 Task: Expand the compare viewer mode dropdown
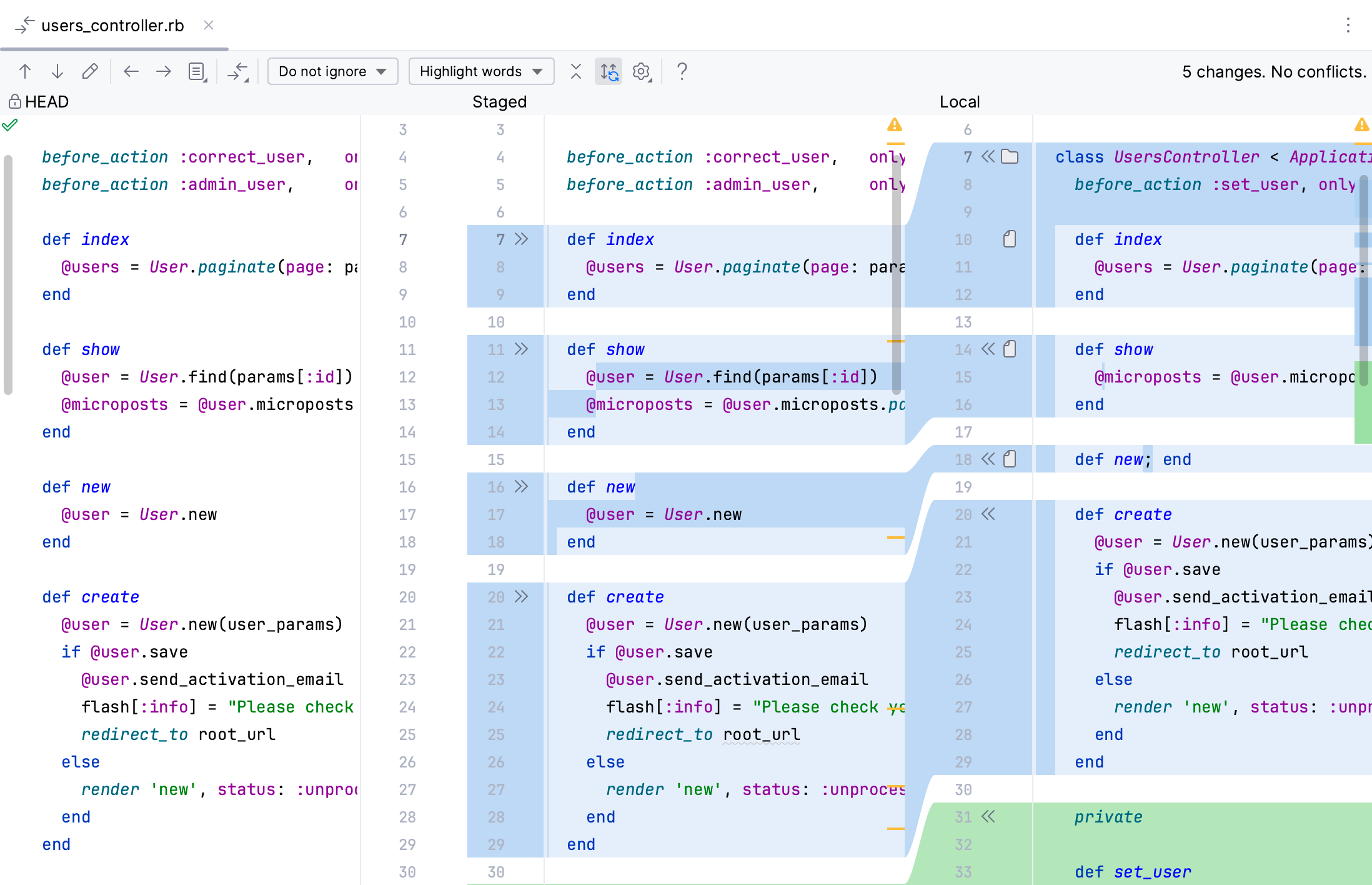click(x=238, y=71)
